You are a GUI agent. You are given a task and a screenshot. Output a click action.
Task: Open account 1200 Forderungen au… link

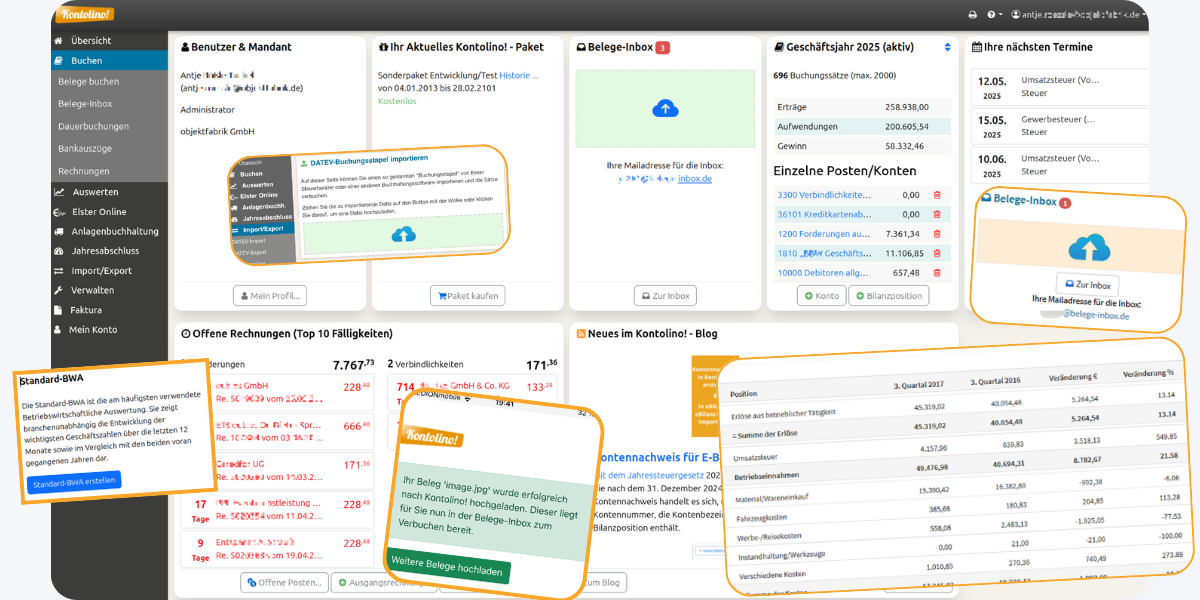point(824,234)
